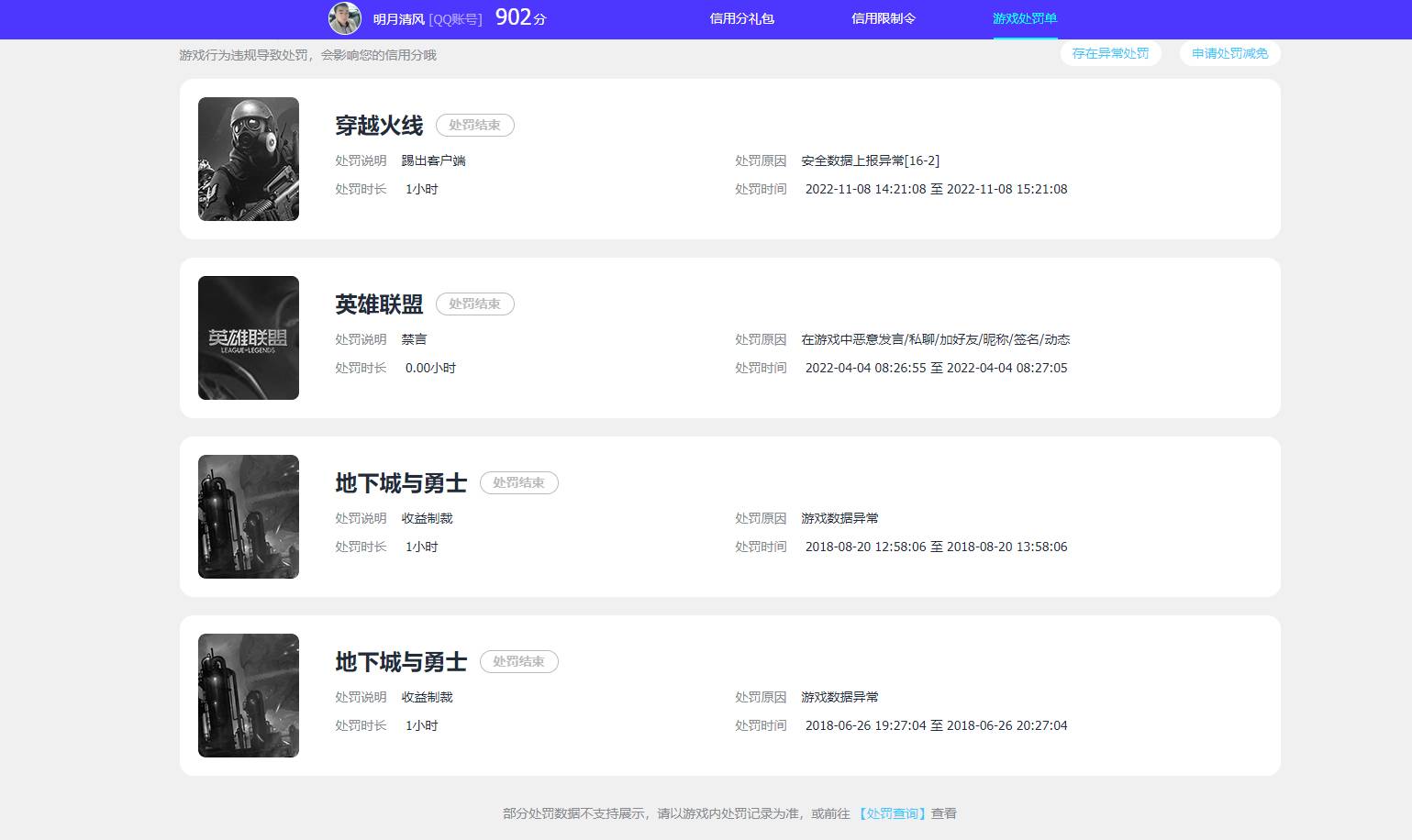The width and height of the screenshot is (1412, 840).
Task: Open the 穿越火线 game cover thumbnail
Action: 249,159
